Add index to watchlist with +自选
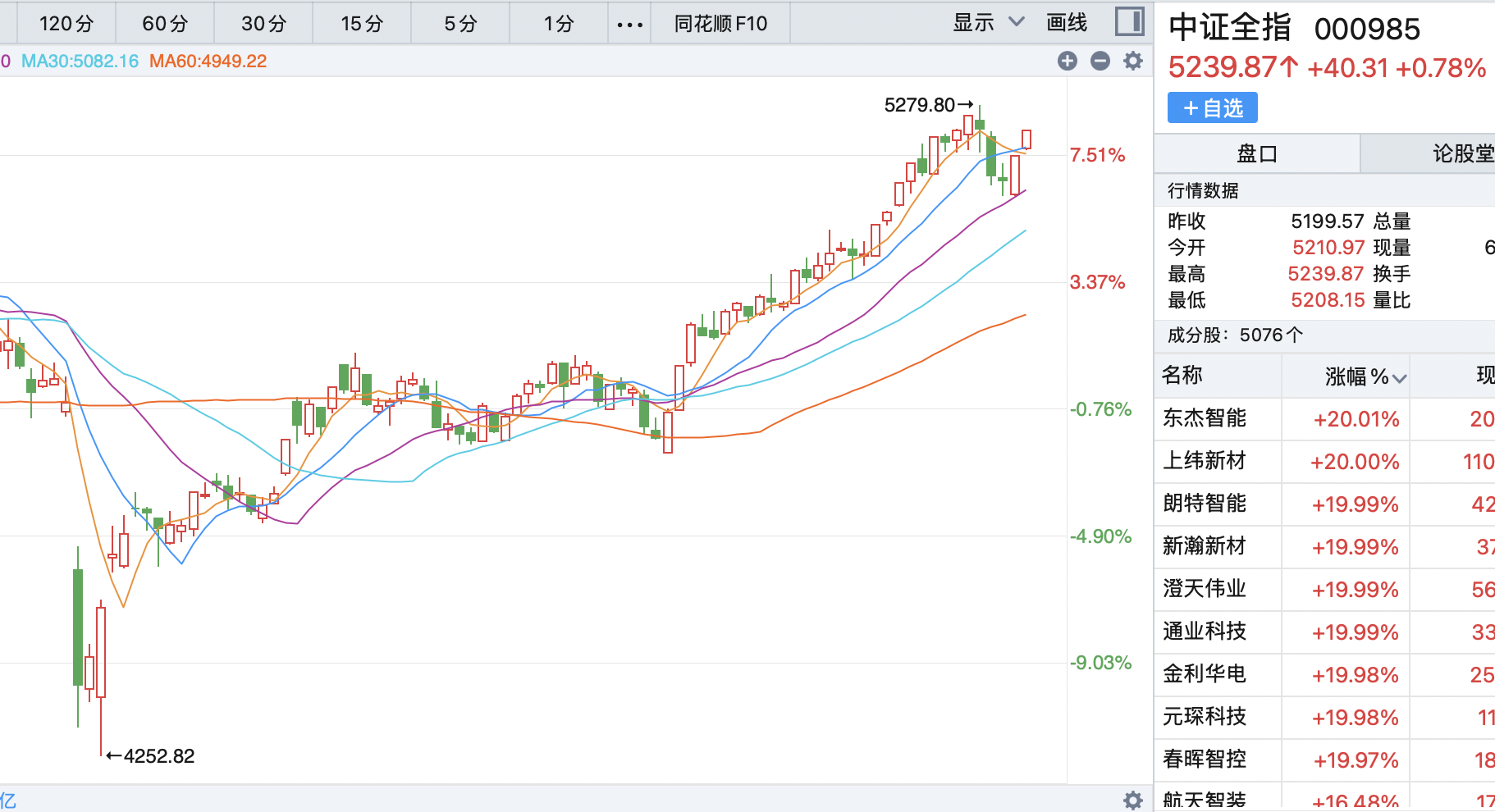 tap(1212, 108)
